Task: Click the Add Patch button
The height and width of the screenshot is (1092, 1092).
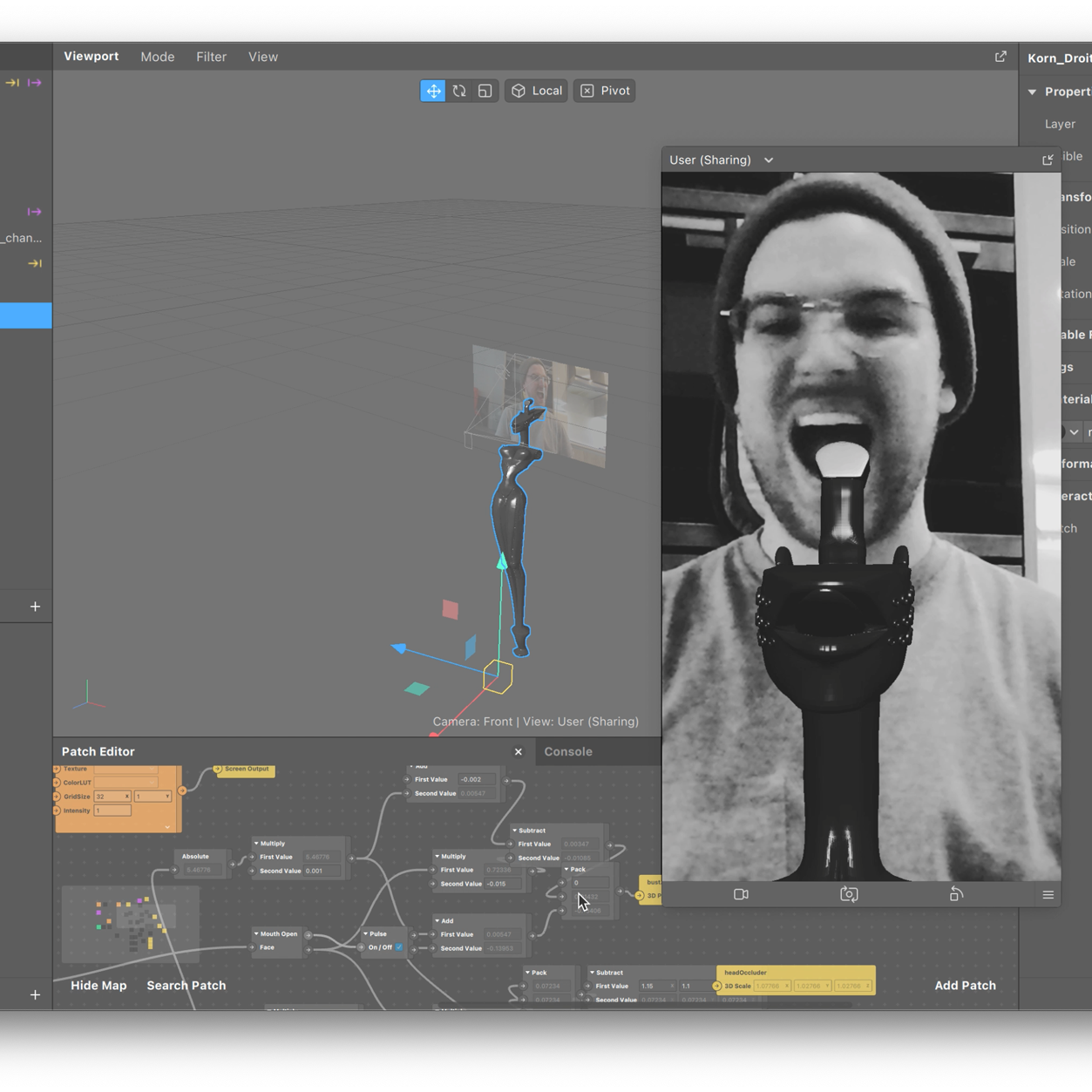Action: (x=965, y=986)
